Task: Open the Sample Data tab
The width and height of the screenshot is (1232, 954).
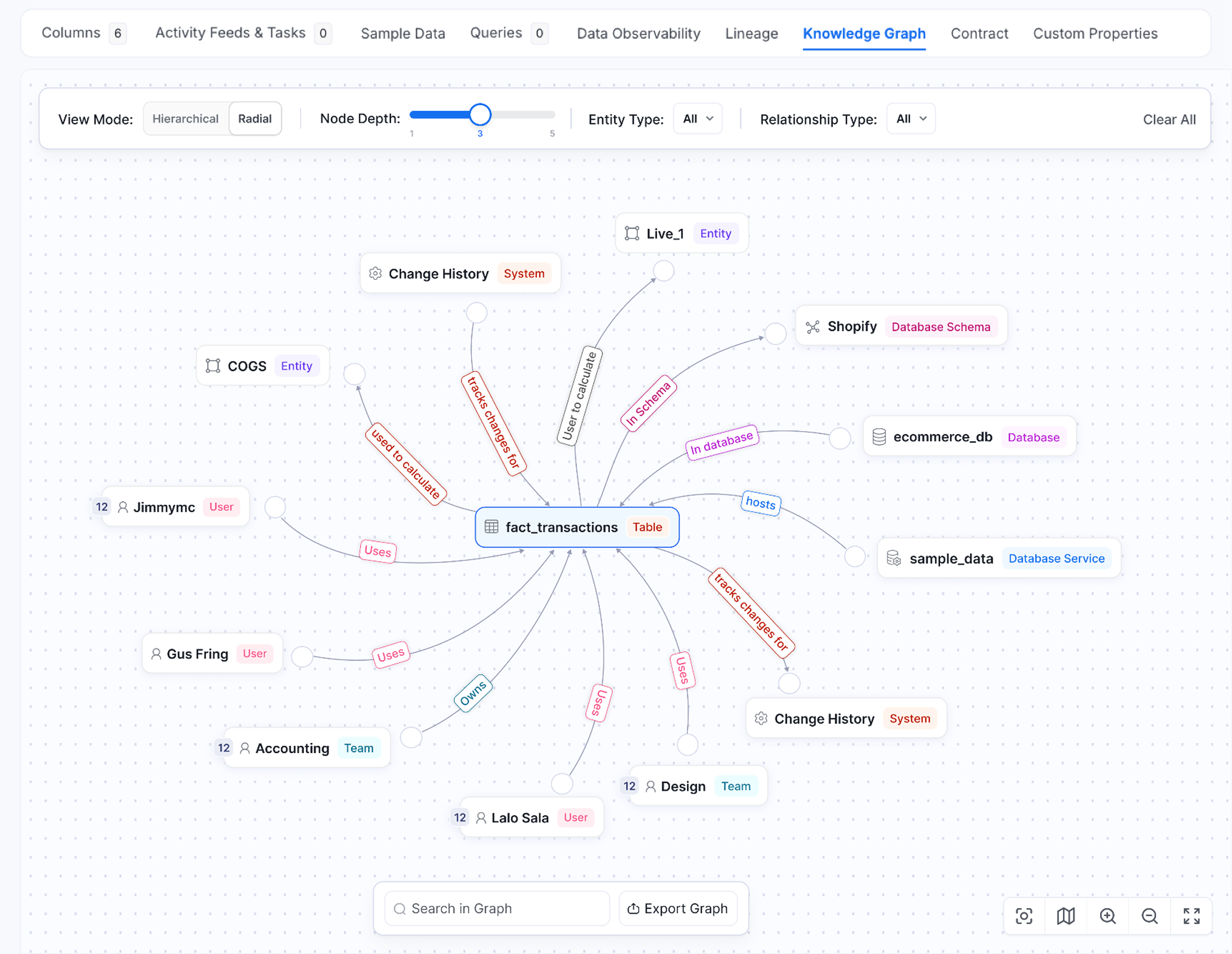Action: tap(402, 33)
